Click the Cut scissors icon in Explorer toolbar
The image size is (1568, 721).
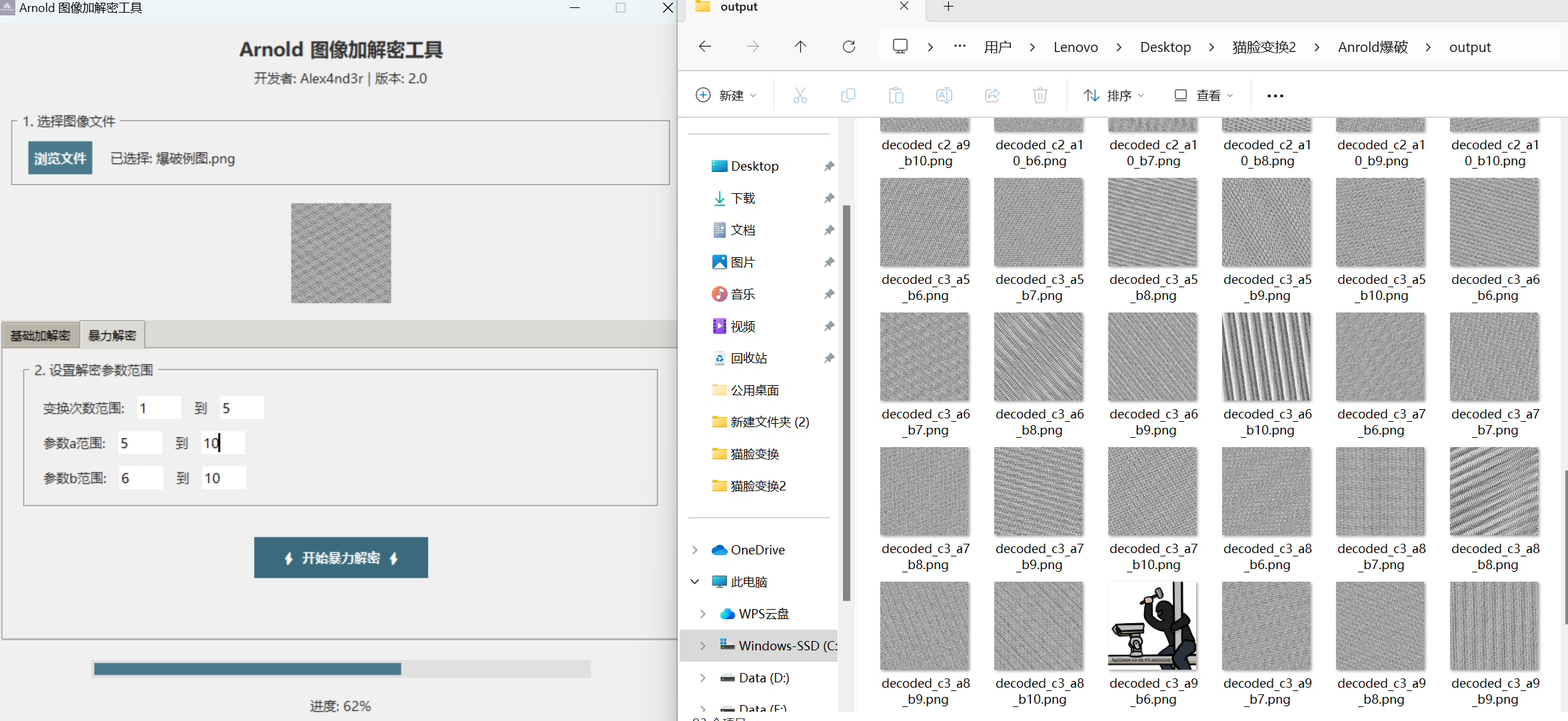[800, 95]
